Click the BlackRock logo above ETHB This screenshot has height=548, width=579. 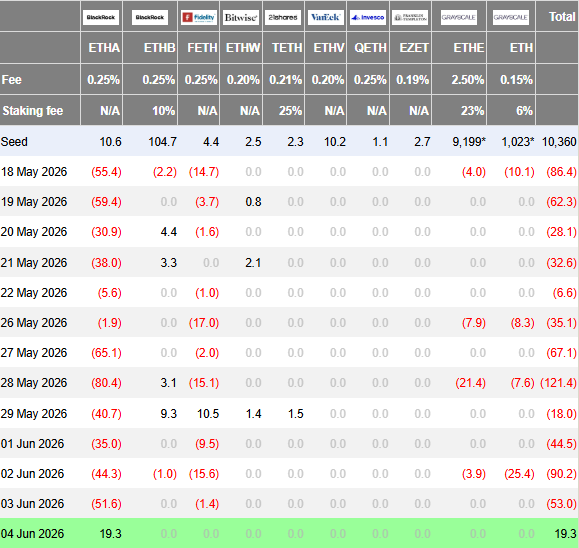(x=150, y=17)
